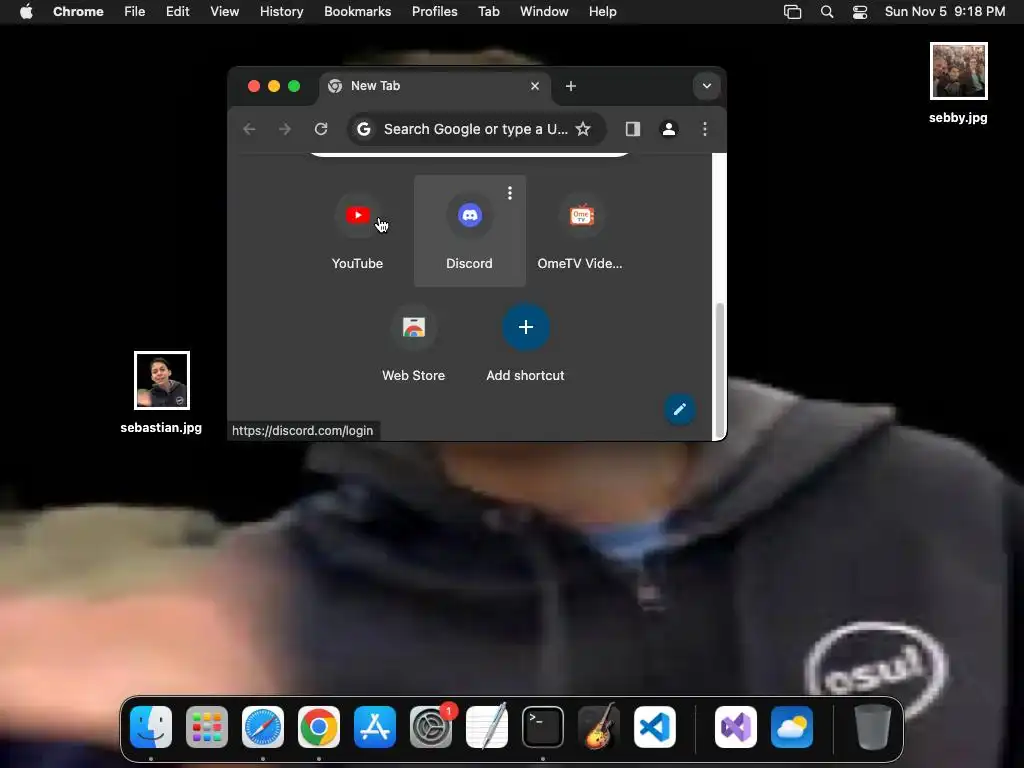The height and width of the screenshot is (768, 1024).
Task: Open the Discord shortcut
Action: (470, 231)
